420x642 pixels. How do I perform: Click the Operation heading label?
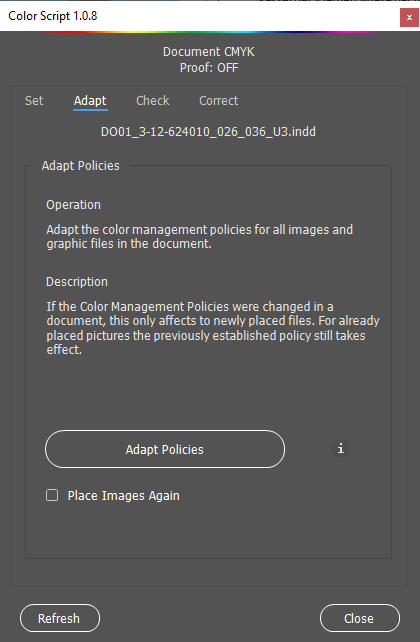(x=73, y=205)
